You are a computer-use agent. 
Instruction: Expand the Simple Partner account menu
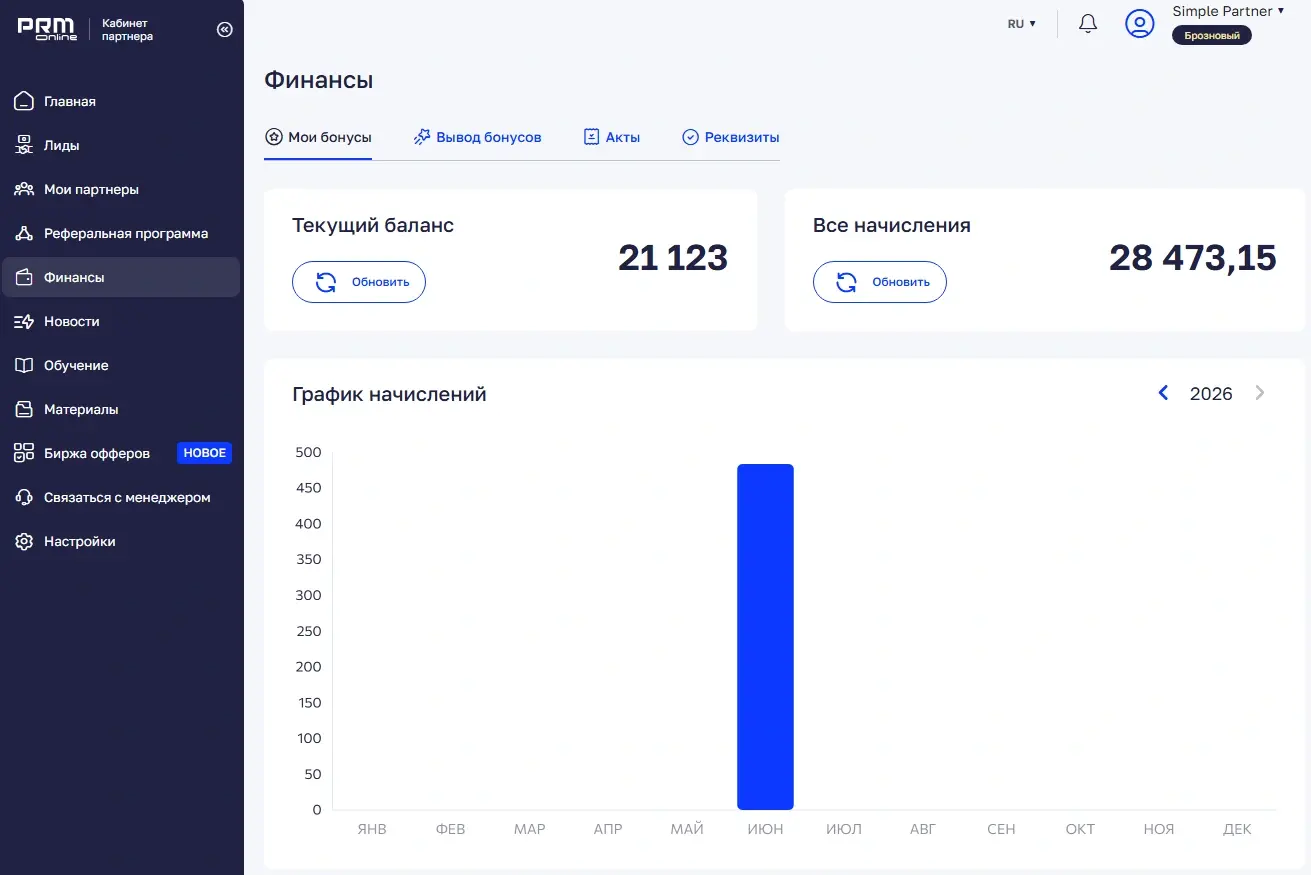(x=1228, y=11)
